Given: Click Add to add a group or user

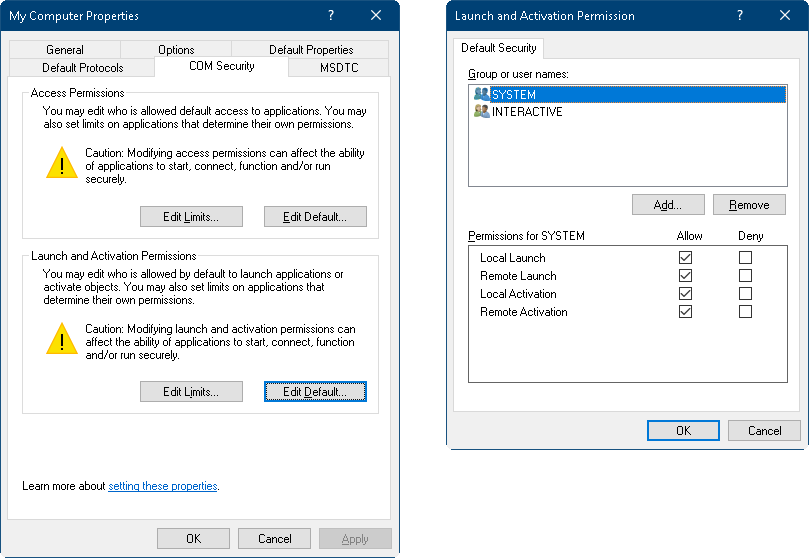Looking at the screenshot, I should (x=668, y=205).
